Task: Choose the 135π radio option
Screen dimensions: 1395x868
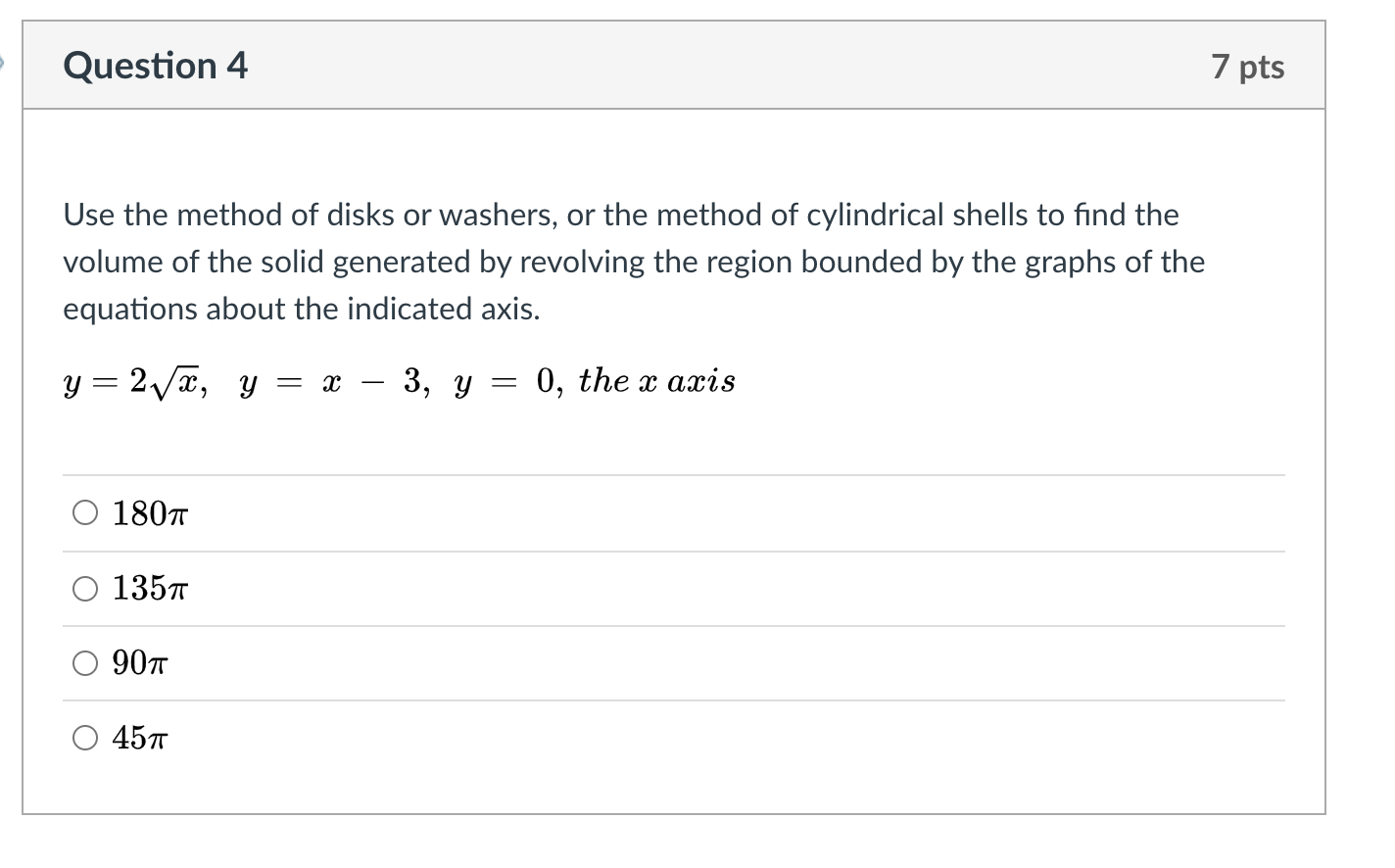Action: 85,589
